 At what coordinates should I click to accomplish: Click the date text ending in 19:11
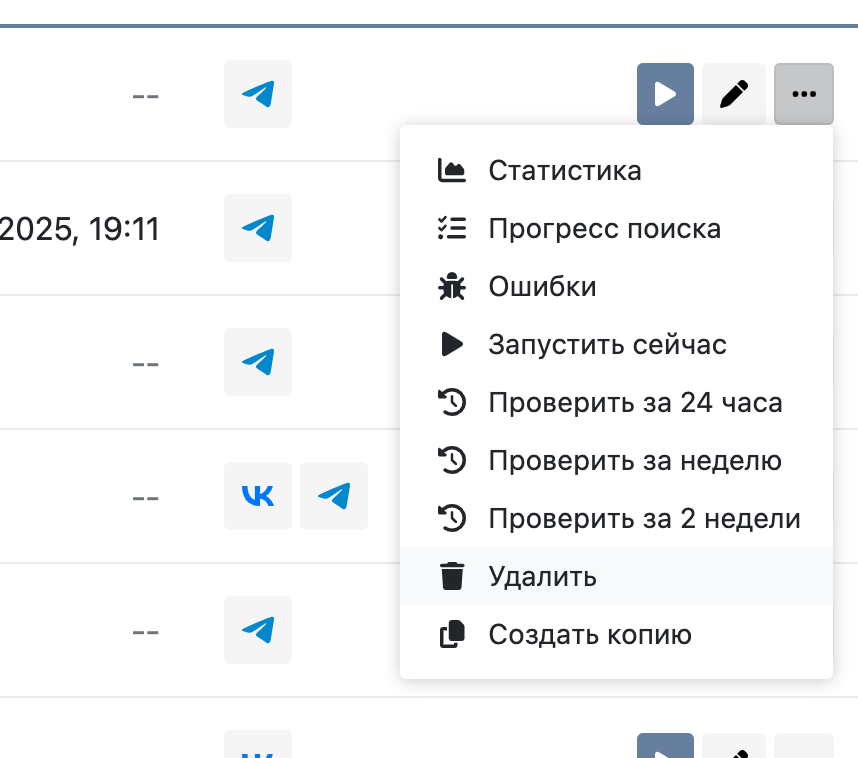pos(80,229)
